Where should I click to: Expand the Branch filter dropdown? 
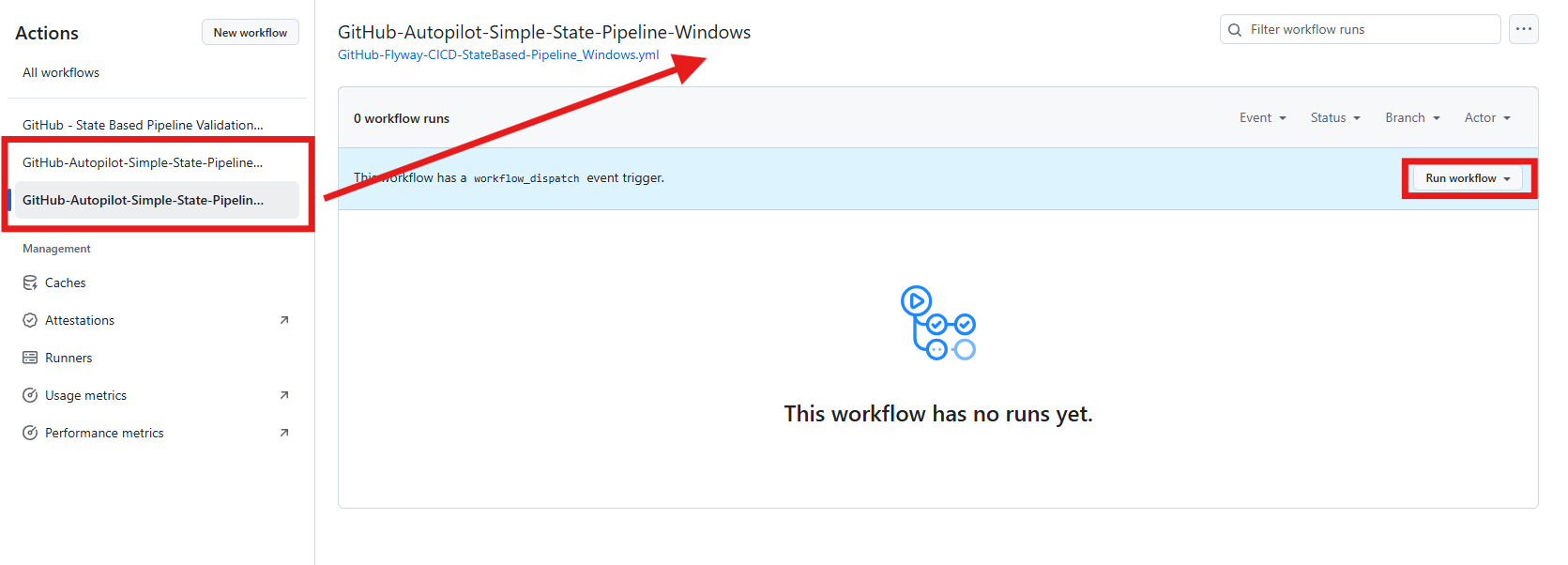pos(1412,117)
